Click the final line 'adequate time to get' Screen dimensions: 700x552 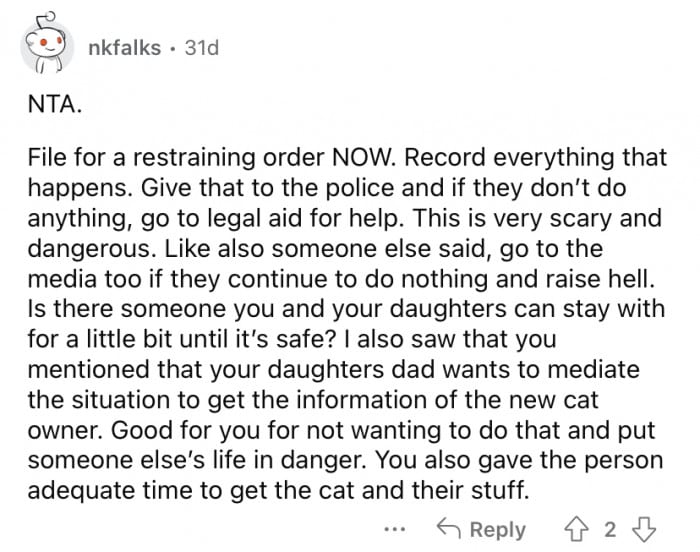pos(278,491)
